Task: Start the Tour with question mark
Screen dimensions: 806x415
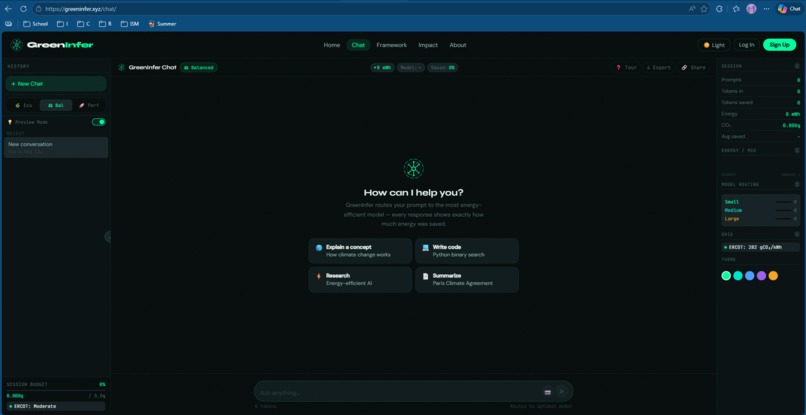Action: (626, 67)
